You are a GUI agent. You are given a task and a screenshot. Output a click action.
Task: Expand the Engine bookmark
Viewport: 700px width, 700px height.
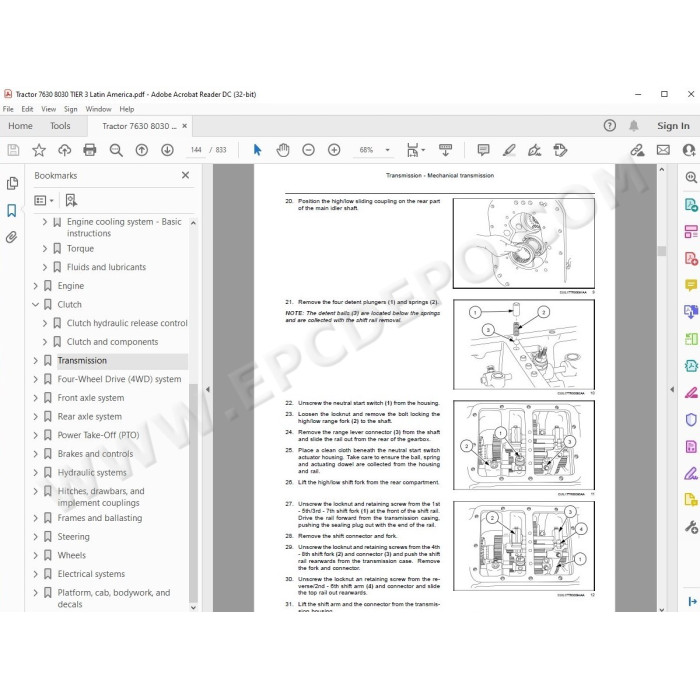tap(36, 286)
